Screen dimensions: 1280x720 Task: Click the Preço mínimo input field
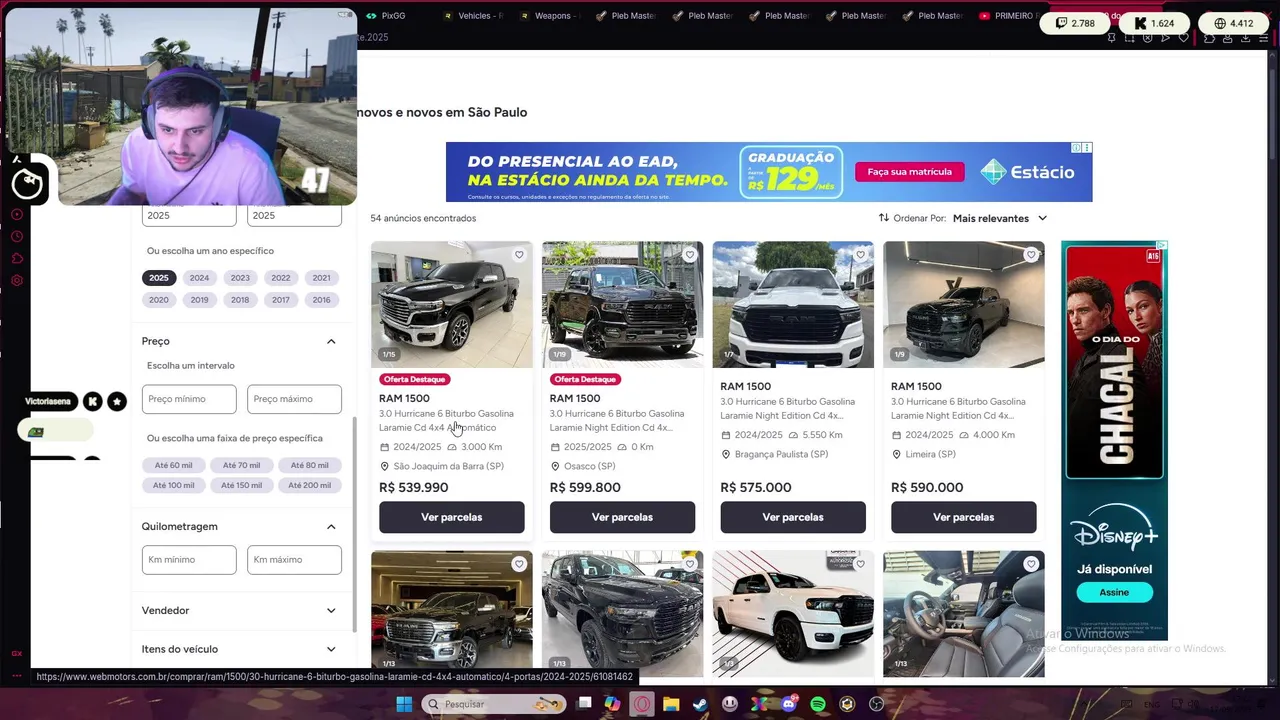[189, 399]
